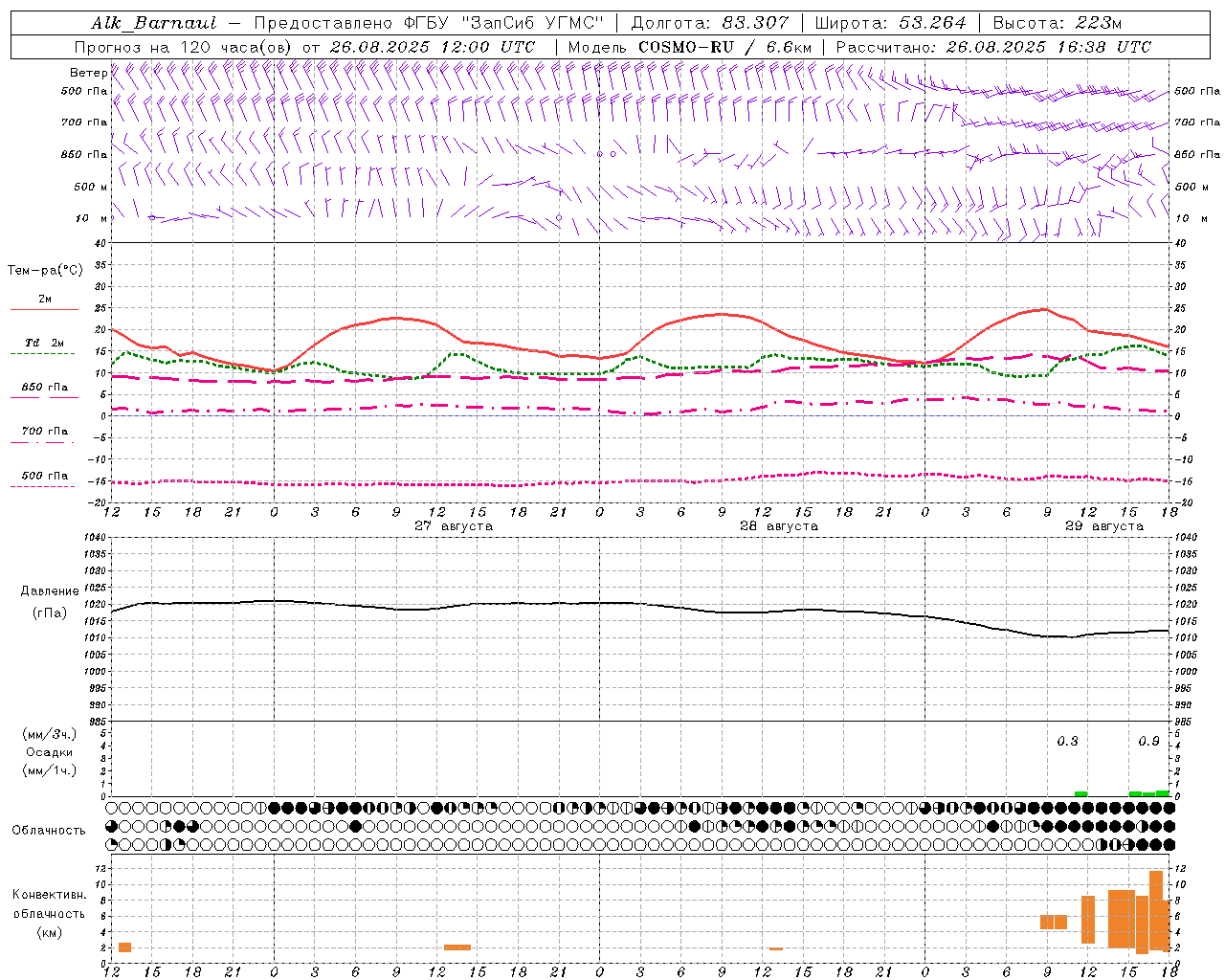Click the (гПа) unit under Давление
Screen dimensions: 1225x980
[x=50, y=612]
